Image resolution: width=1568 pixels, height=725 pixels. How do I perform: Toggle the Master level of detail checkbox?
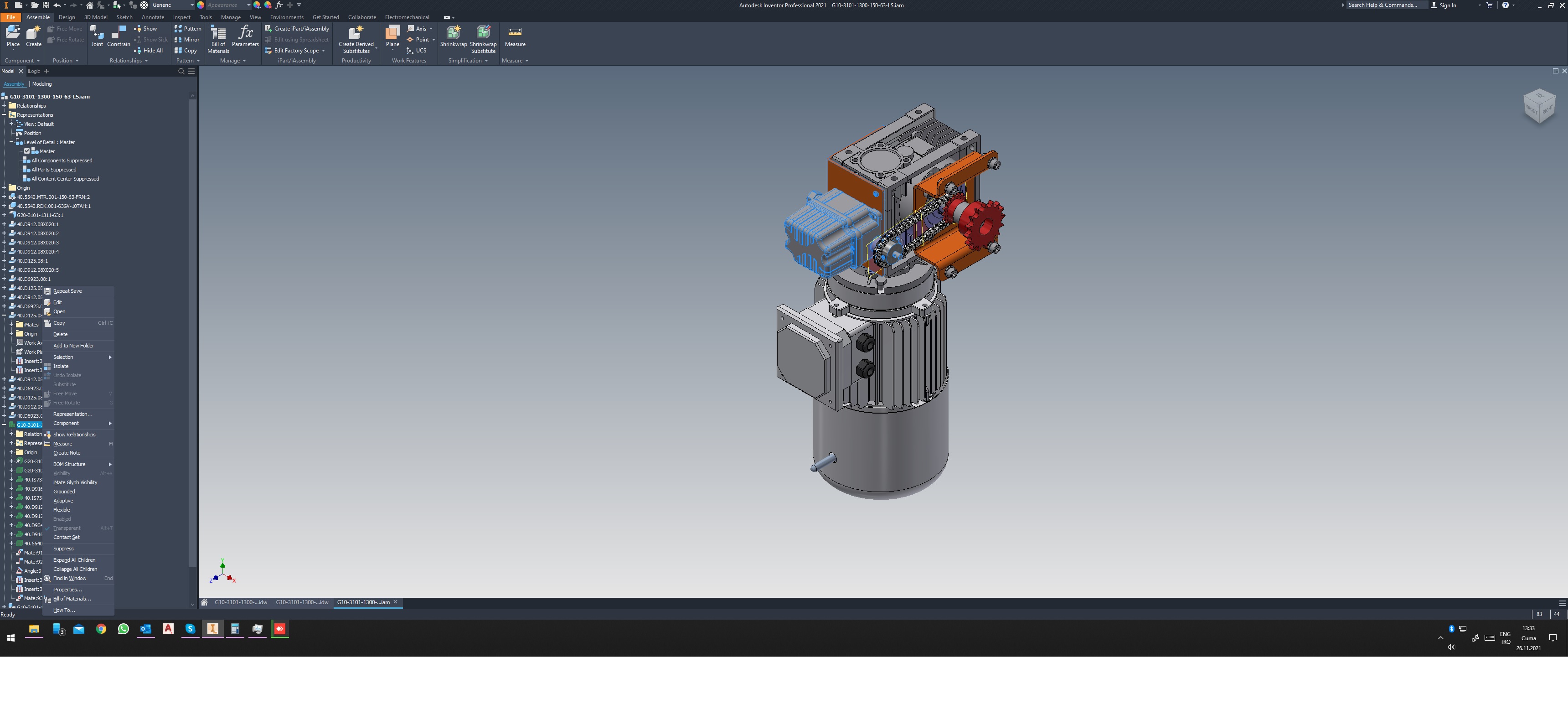pyautogui.click(x=27, y=151)
